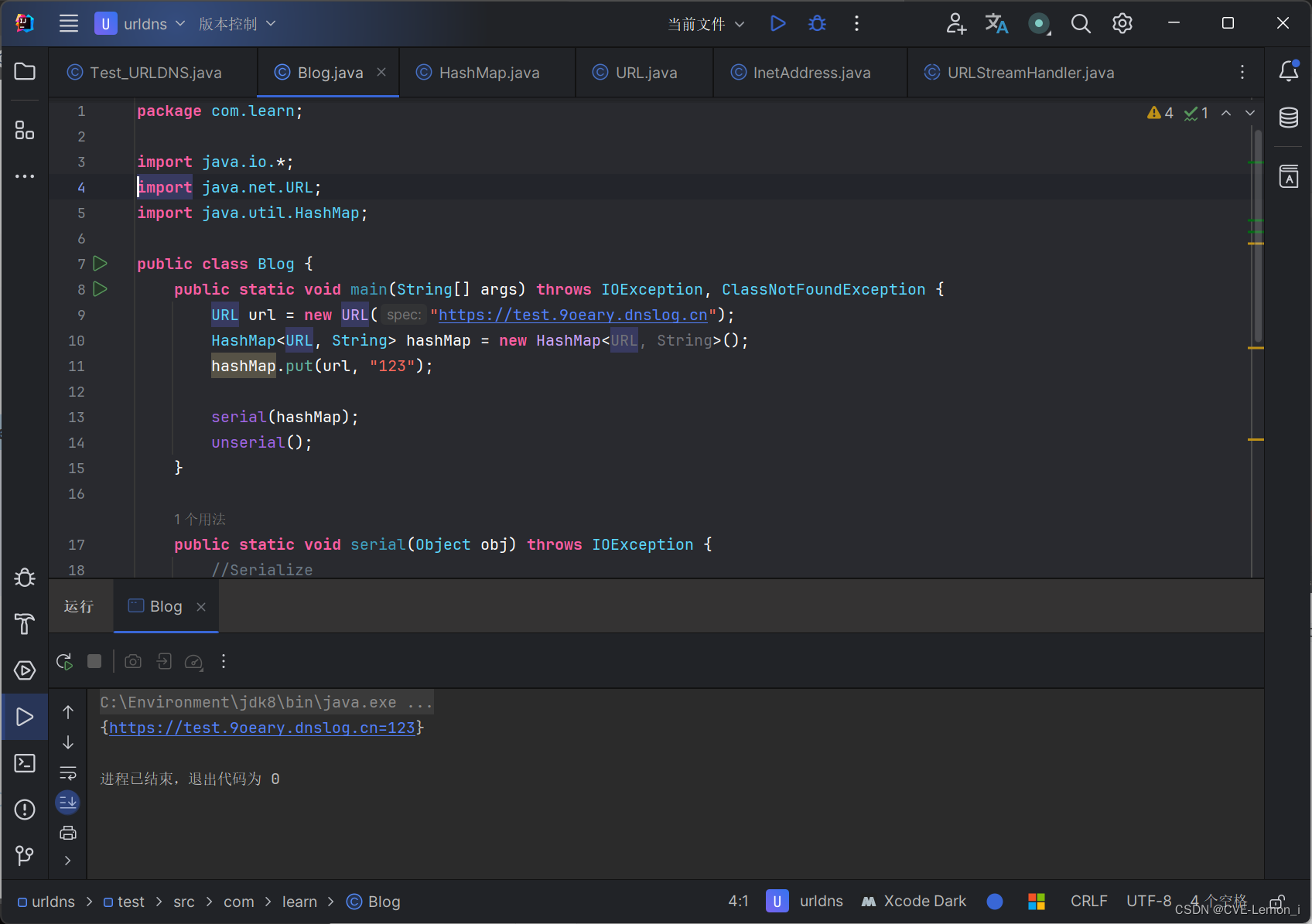
Task: Expand more console toolbar items chevron
Action: 68,861
